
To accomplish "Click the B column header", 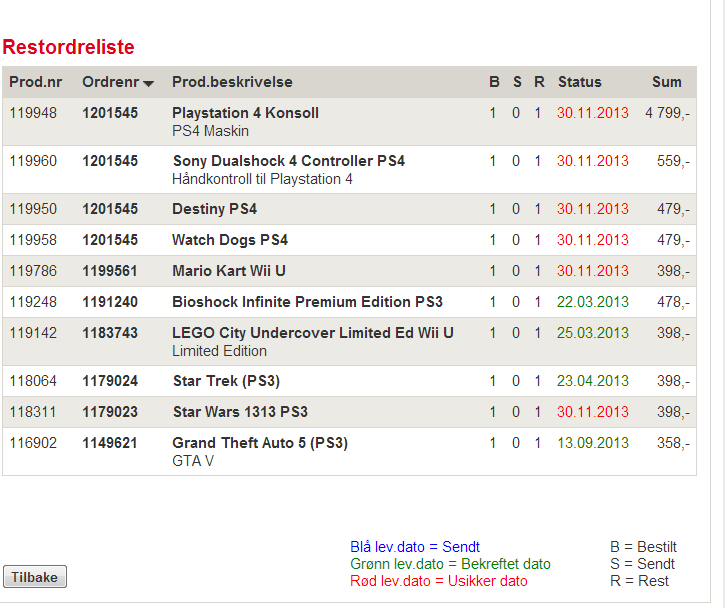I will click(x=494, y=82).
